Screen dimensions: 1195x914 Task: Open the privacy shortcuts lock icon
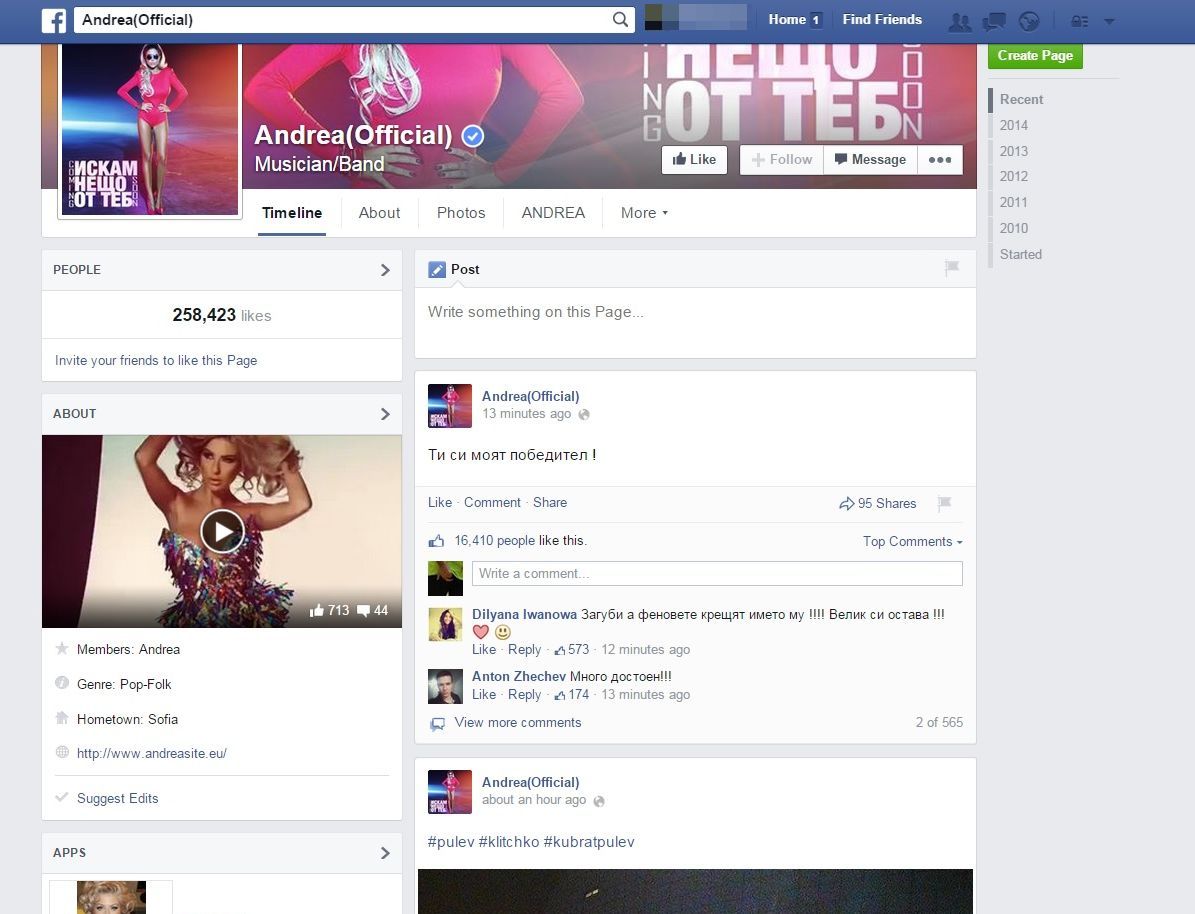click(x=1079, y=21)
